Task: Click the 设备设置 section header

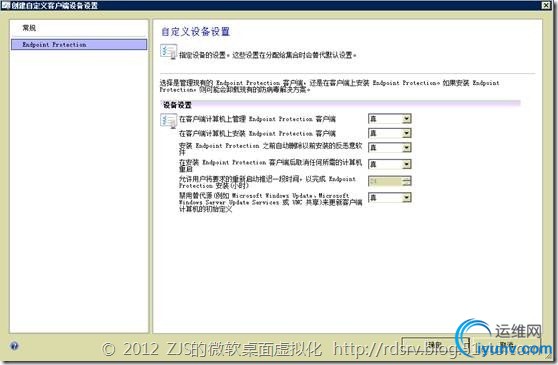Action: pos(177,105)
